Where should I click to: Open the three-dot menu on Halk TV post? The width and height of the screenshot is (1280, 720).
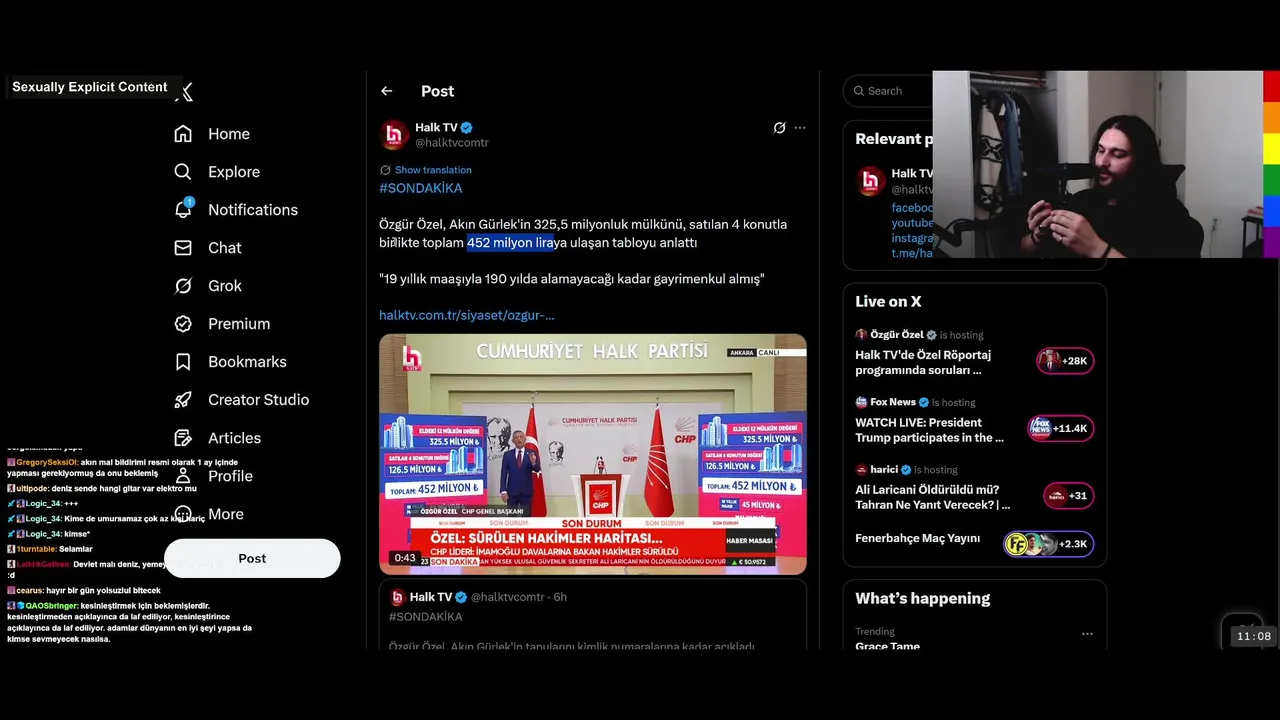click(x=800, y=128)
